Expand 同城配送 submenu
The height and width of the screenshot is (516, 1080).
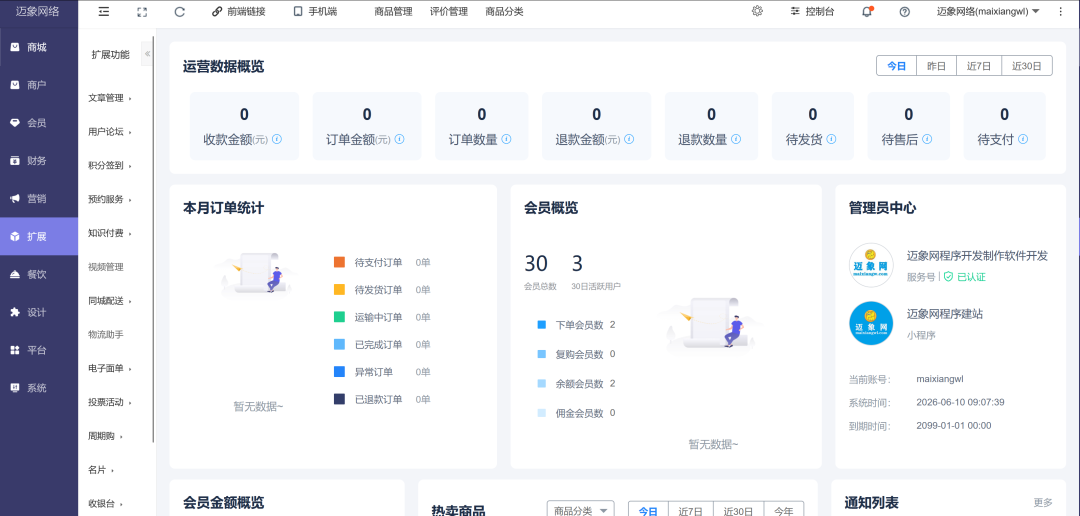[110, 301]
